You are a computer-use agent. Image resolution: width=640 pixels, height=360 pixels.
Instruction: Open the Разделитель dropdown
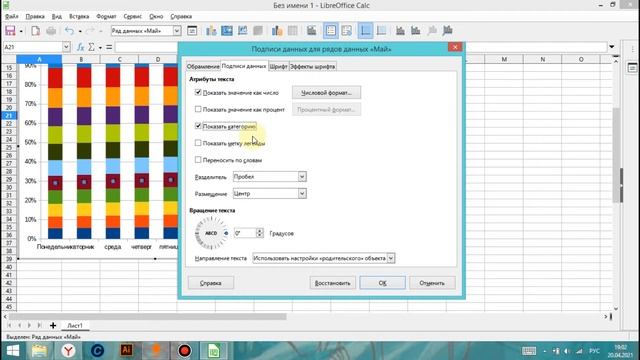(x=269, y=177)
